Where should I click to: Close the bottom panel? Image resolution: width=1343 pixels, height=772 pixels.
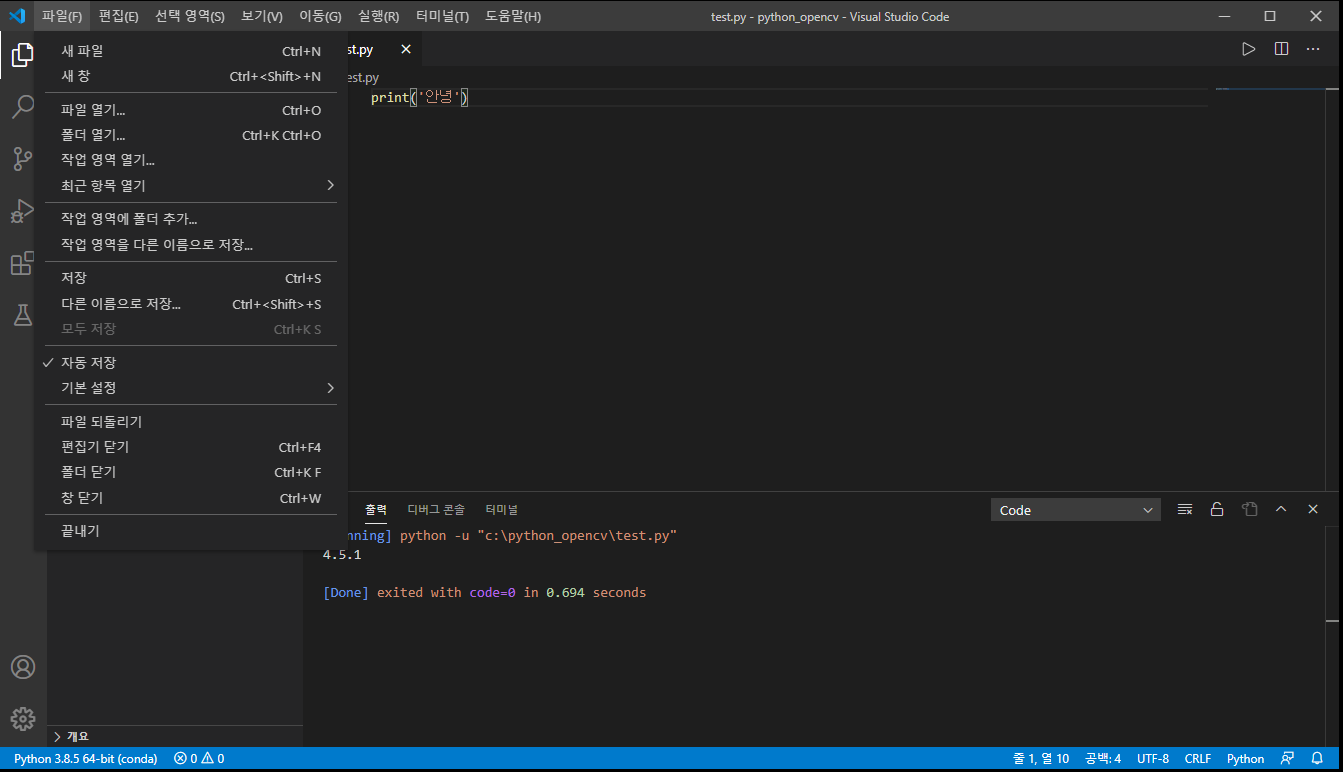(x=1313, y=509)
